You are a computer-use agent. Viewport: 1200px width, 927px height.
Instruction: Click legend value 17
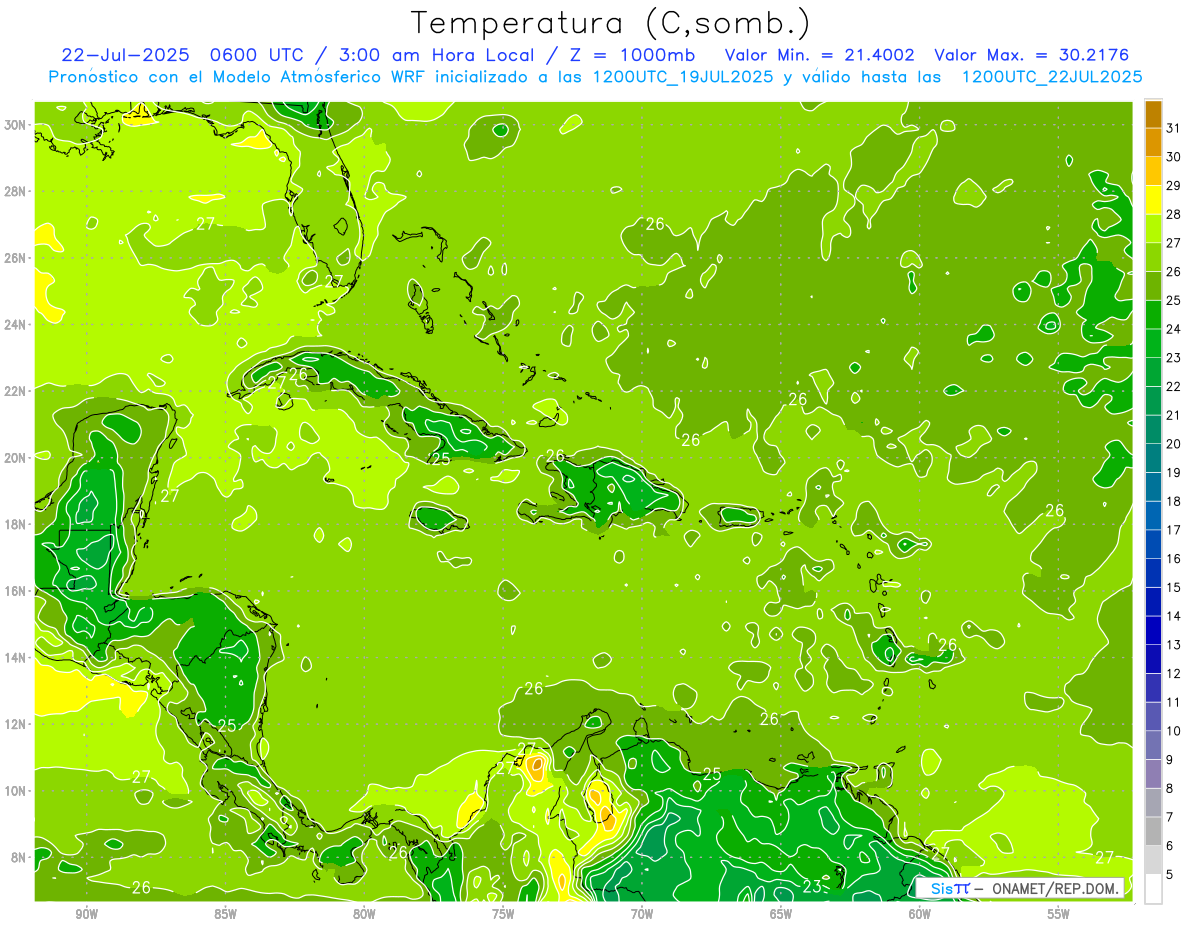[1173, 530]
